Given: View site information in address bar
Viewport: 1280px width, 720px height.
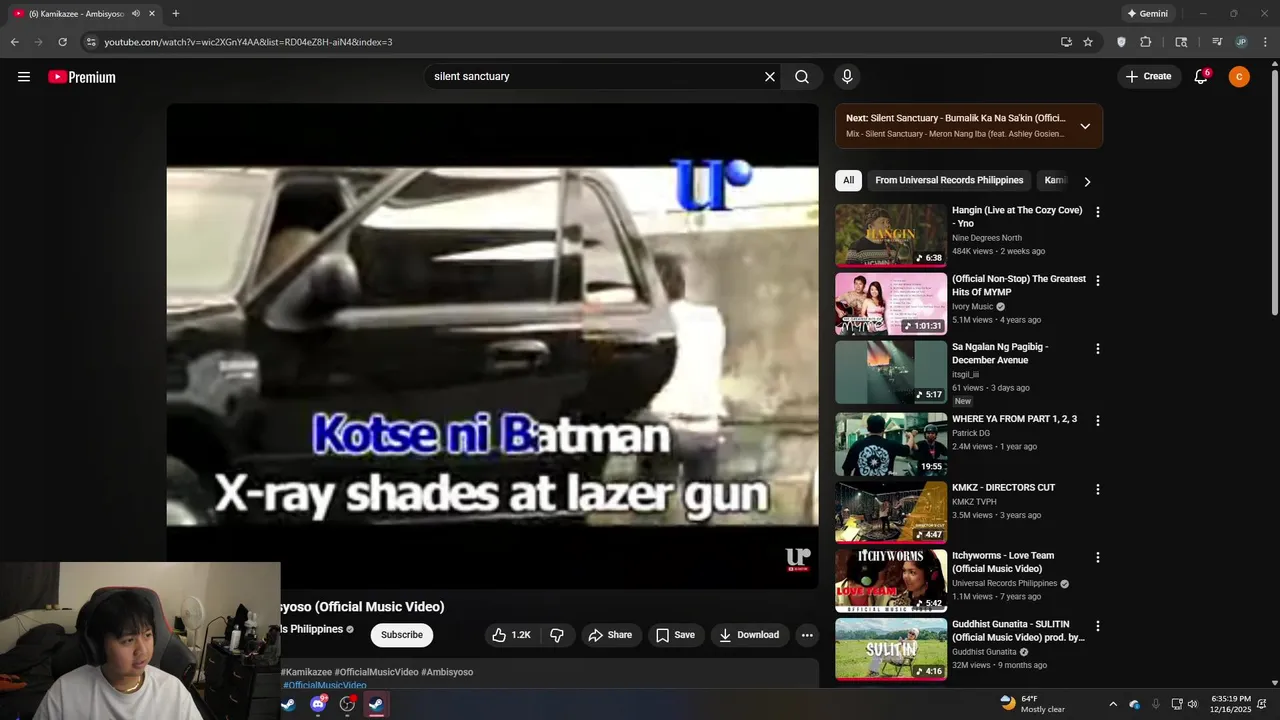Looking at the screenshot, I should click(91, 42).
